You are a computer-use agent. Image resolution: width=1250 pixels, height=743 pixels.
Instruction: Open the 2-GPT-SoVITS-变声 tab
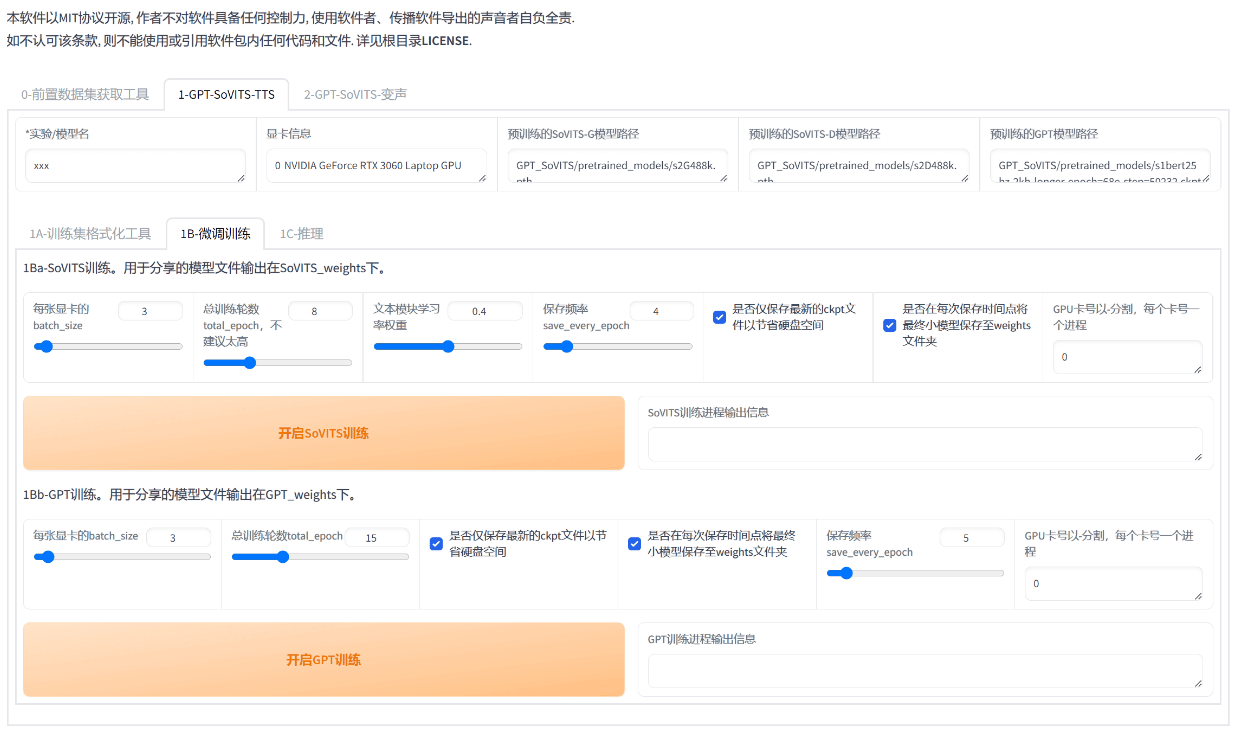click(355, 95)
